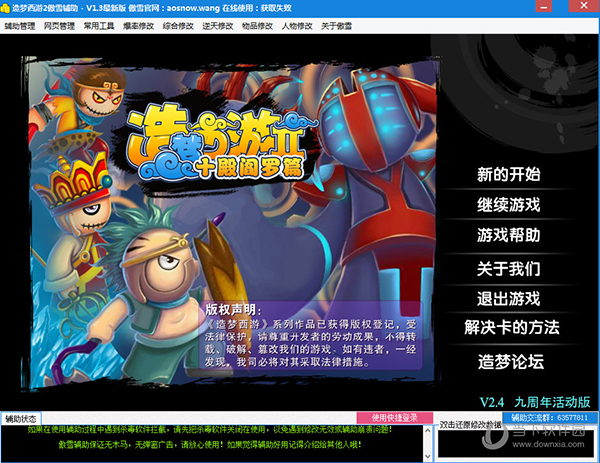Open the 逆天修改 menu
600x463 pixels.
click(218, 26)
